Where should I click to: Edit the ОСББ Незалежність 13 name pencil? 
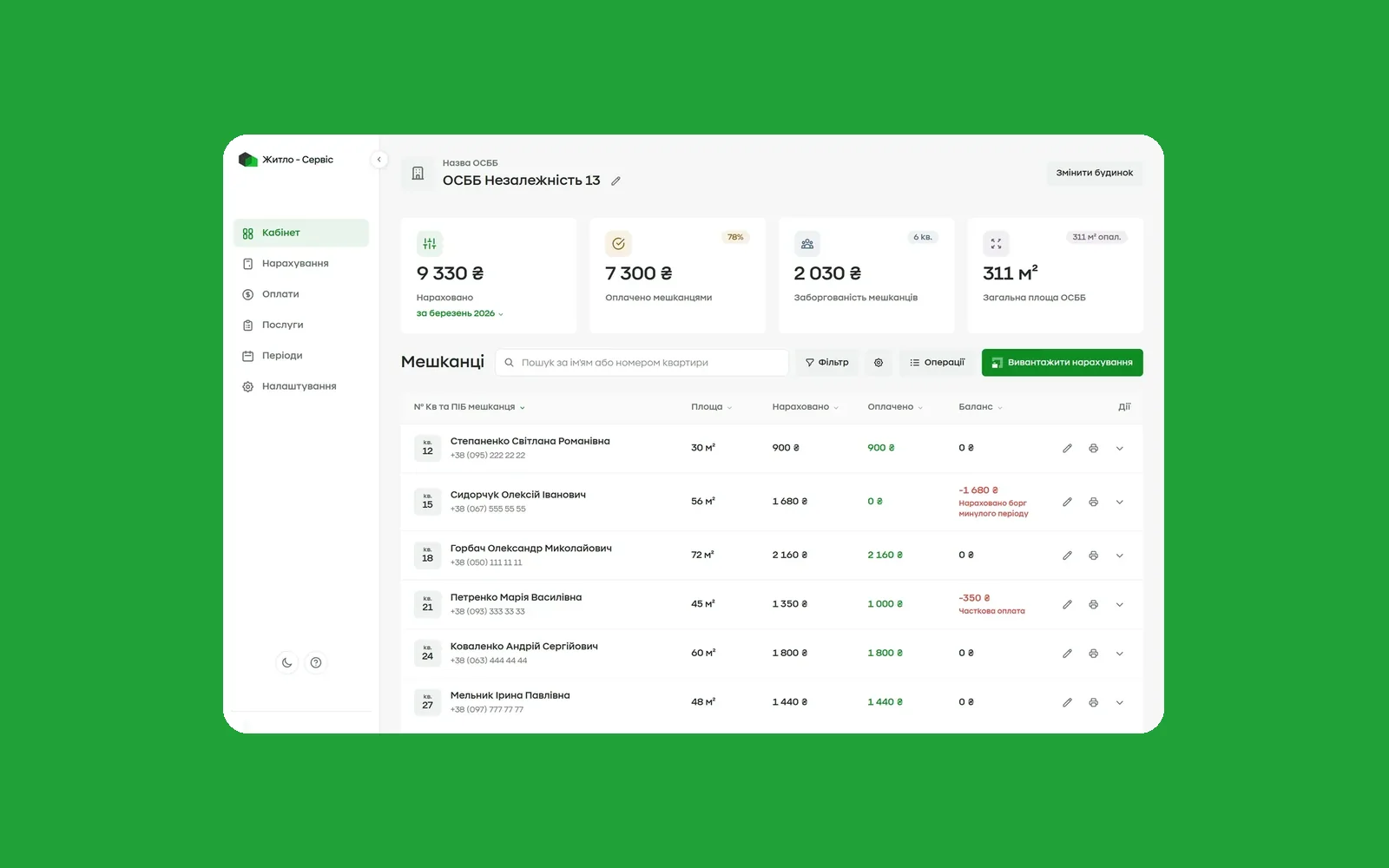[616, 181]
